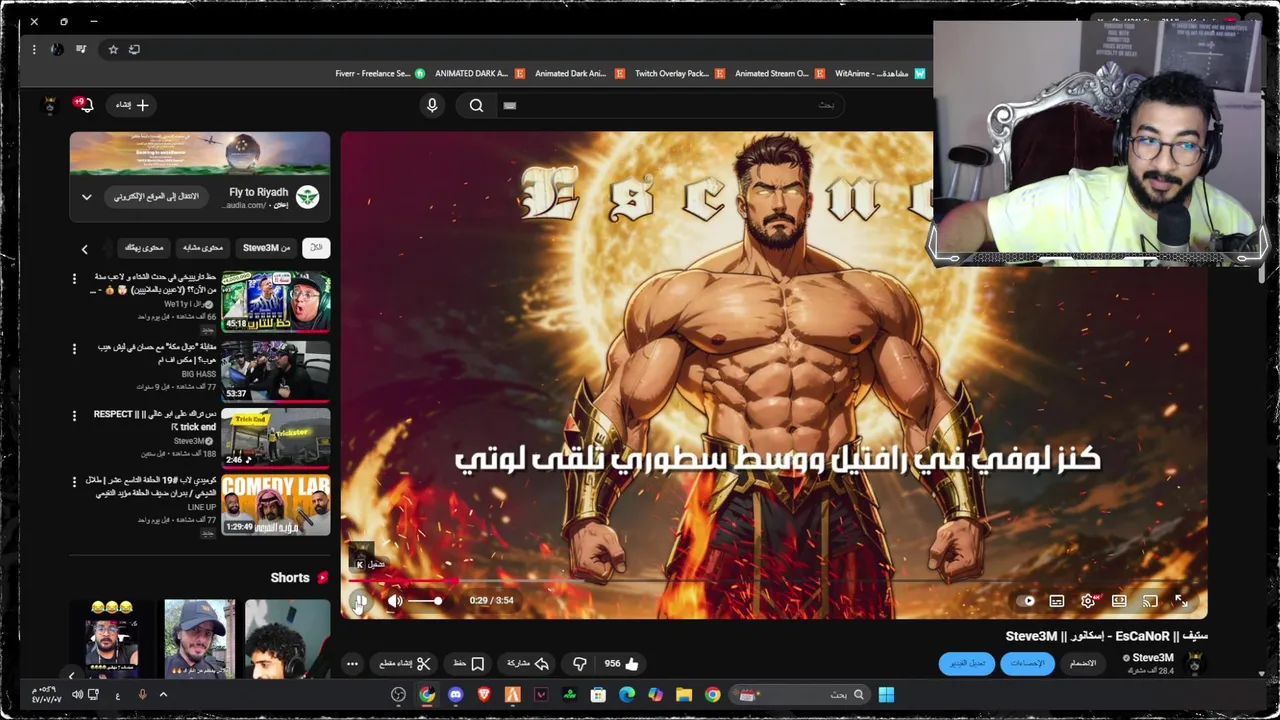The image size is (1280, 720).
Task: Open the Twitch Overlay Pack bookmark
Action: coord(679,73)
